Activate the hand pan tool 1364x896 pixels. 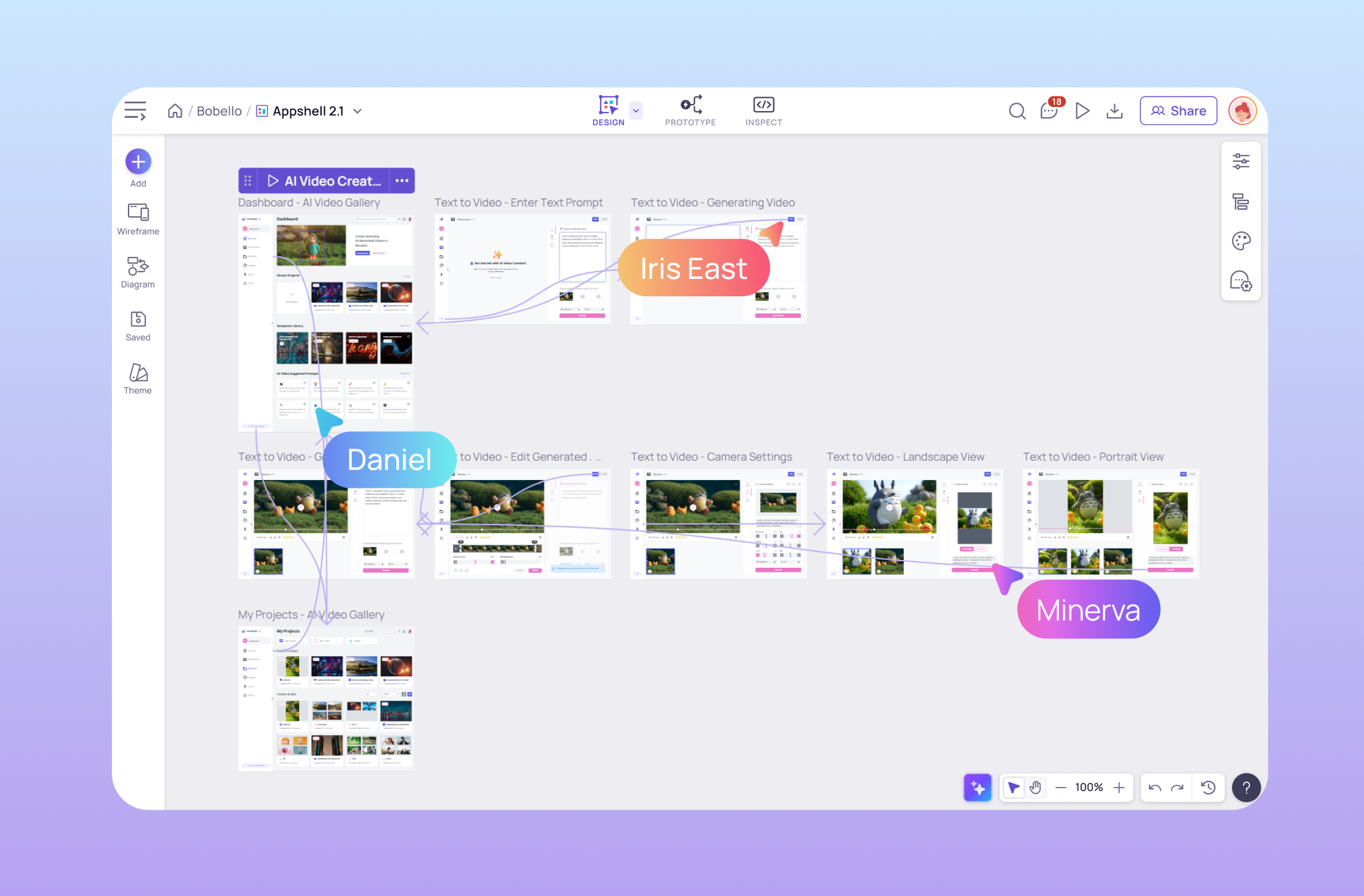click(1035, 787)
